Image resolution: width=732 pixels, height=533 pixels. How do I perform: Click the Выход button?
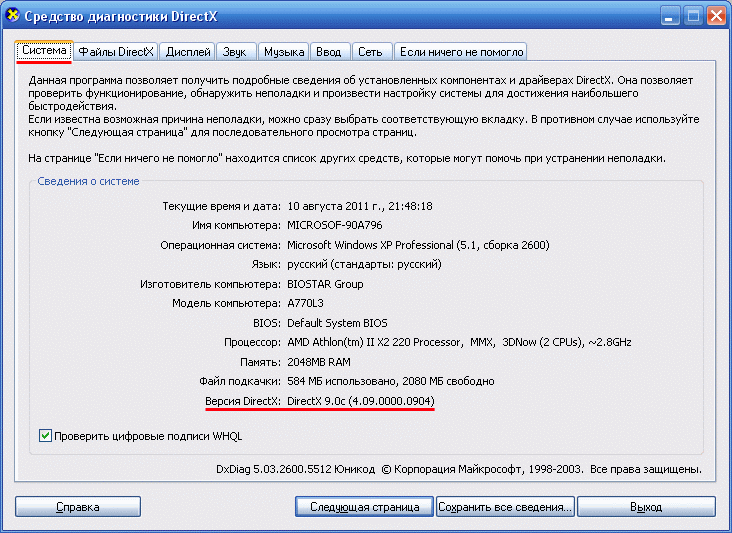tap(646, 507)
